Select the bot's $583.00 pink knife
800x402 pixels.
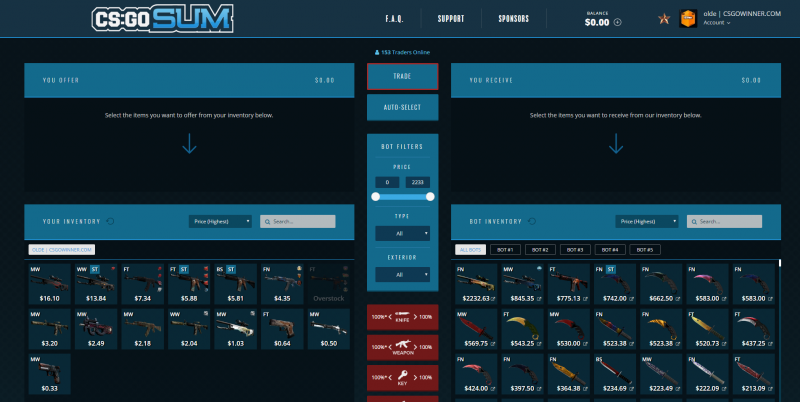click(707, 284)
